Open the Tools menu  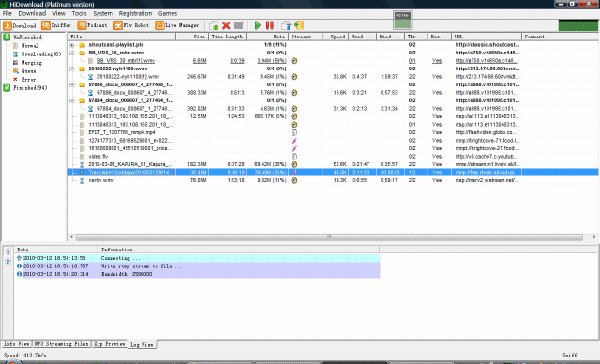pyautogui.click(x=79, y=13)
